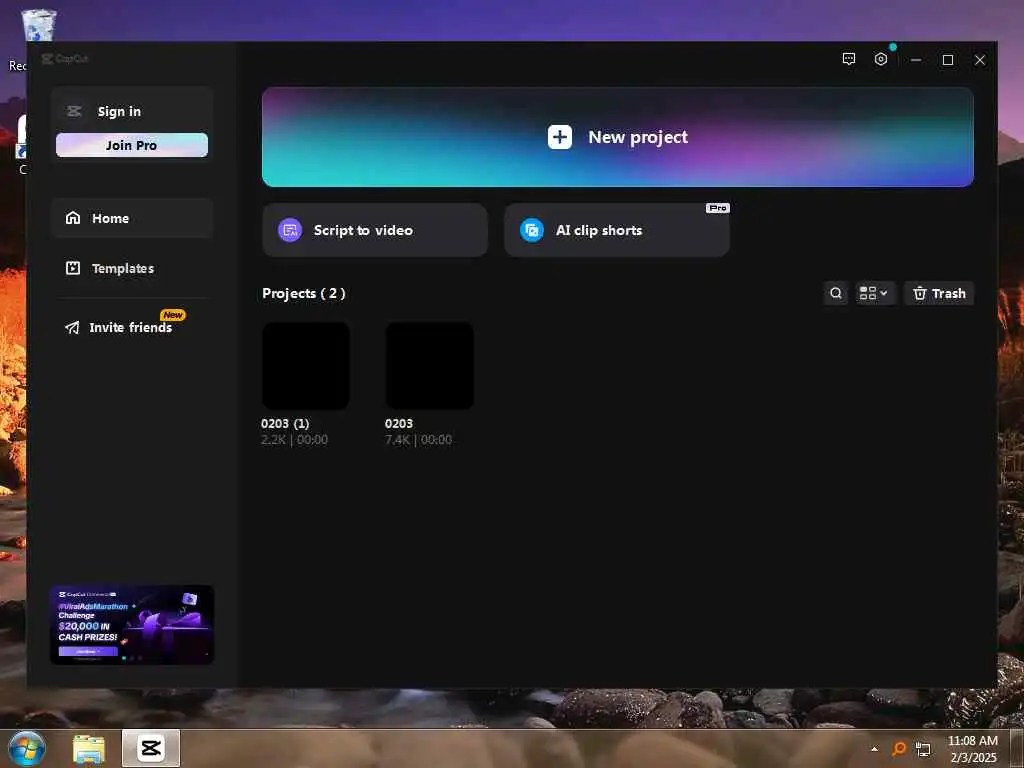Open the 0203 (1) project thumbnail
Viewport: 1024px width, 768px height.
306,366
